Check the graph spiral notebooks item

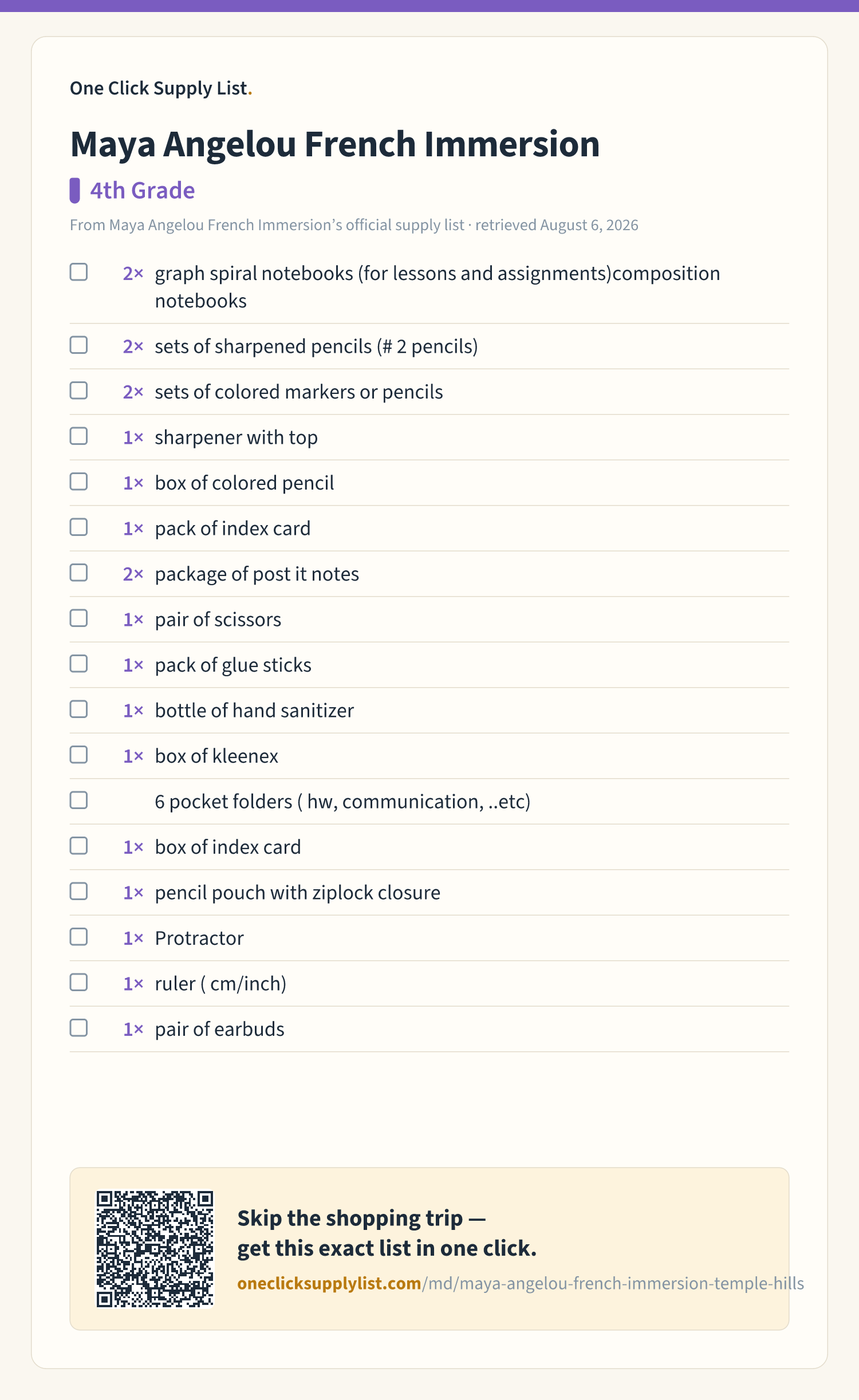click(78, 272)
